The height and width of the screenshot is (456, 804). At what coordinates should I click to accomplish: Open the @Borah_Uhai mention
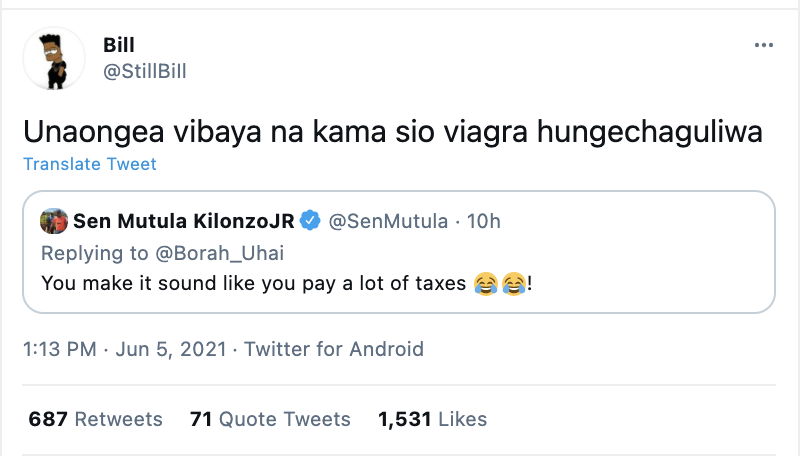(181, 252)
